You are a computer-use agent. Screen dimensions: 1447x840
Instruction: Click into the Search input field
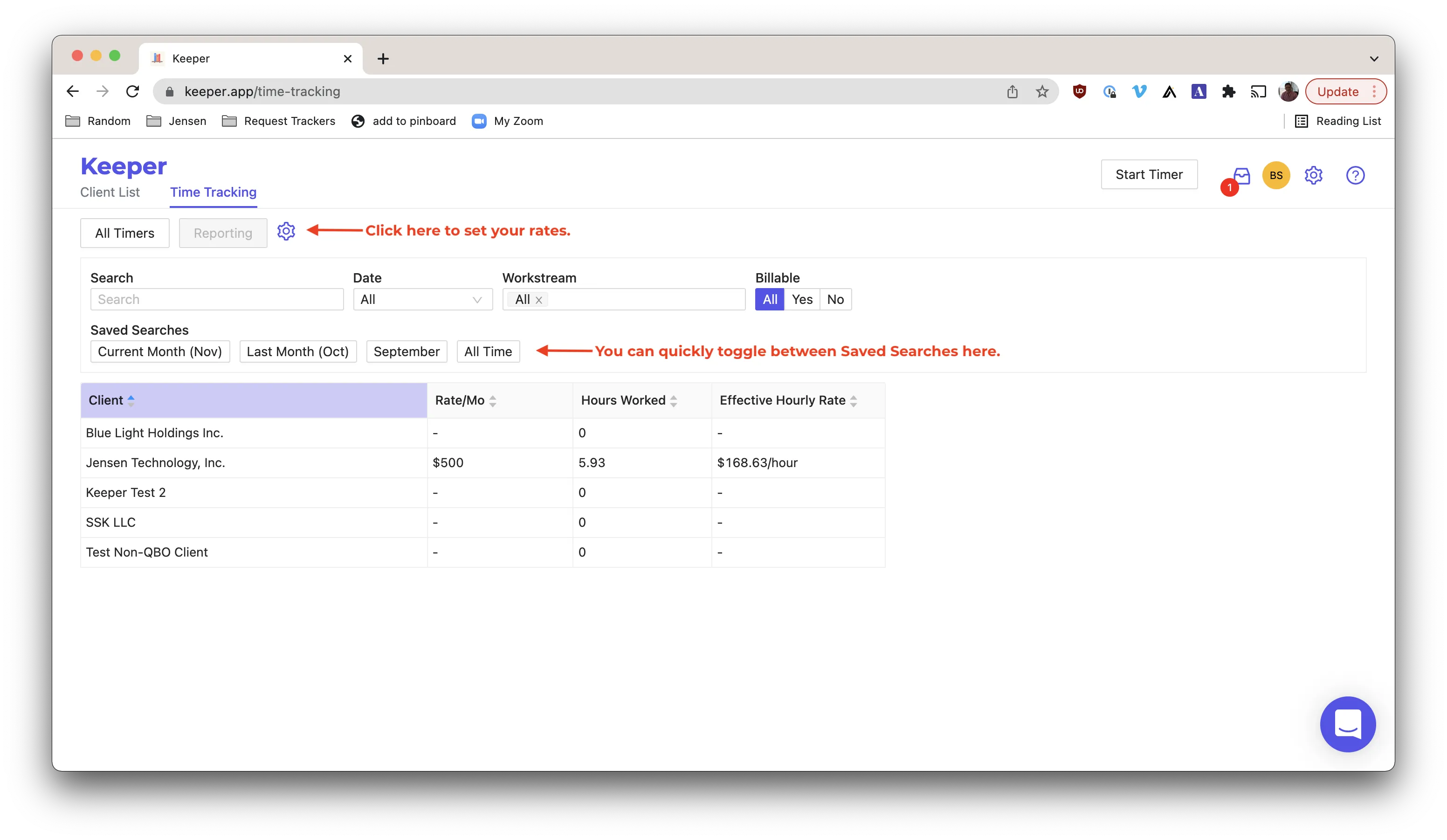pos(217,299)
